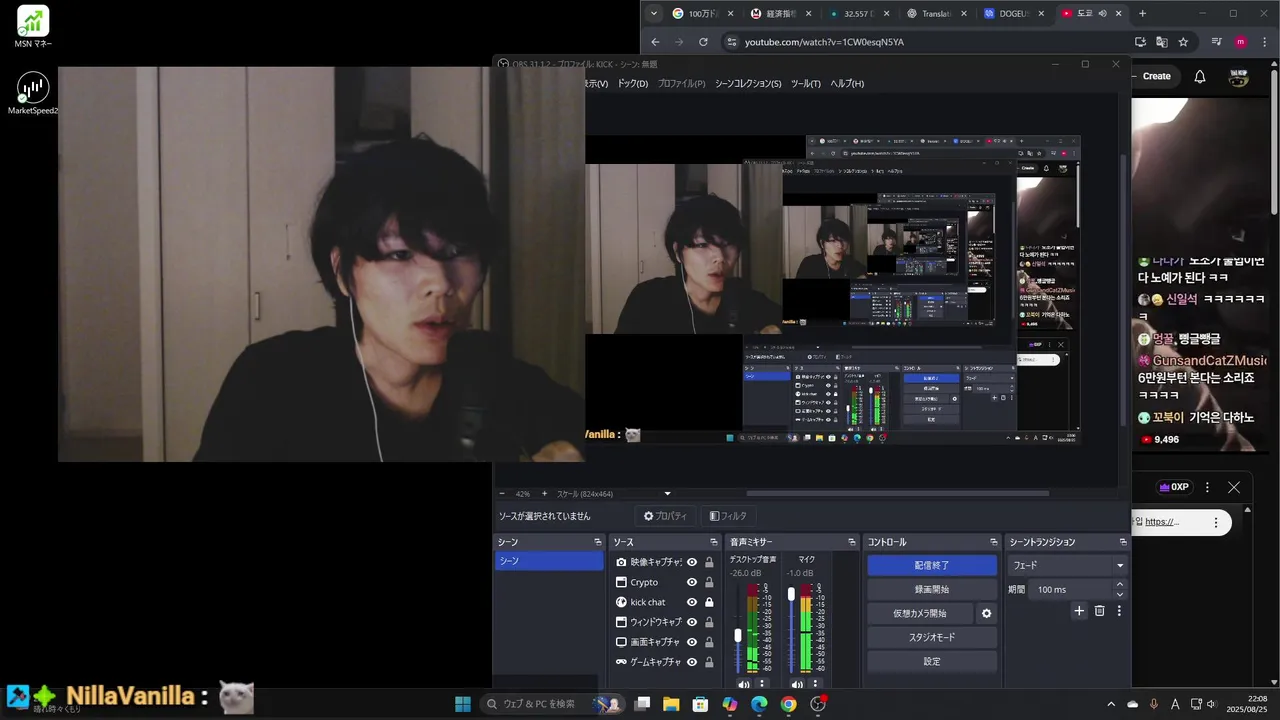The image size is (1280, 720).
Task: Toggle visibility of Crypto source
Action: click(692, 582)
